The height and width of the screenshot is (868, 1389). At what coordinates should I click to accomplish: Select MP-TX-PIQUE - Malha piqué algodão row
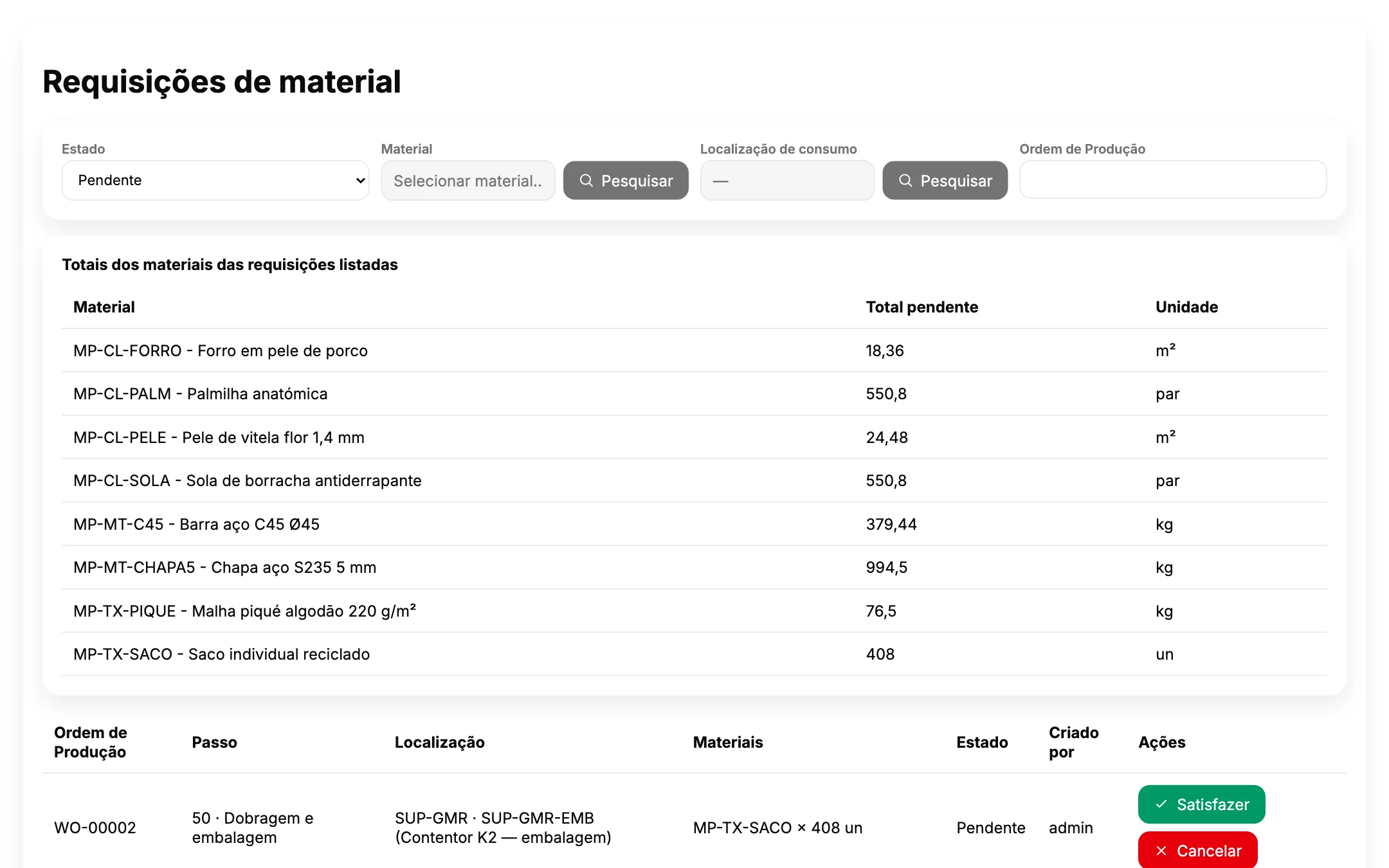694,611
